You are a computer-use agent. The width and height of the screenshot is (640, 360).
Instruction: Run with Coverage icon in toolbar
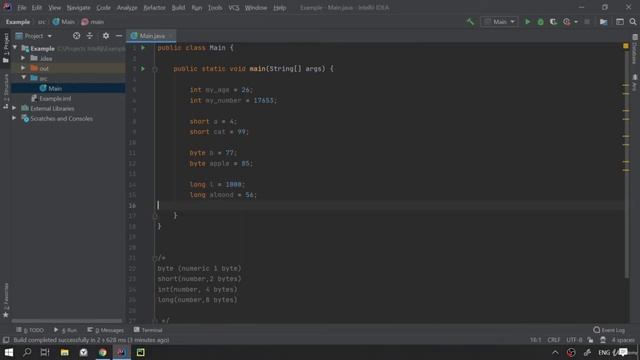pos(553,22)
